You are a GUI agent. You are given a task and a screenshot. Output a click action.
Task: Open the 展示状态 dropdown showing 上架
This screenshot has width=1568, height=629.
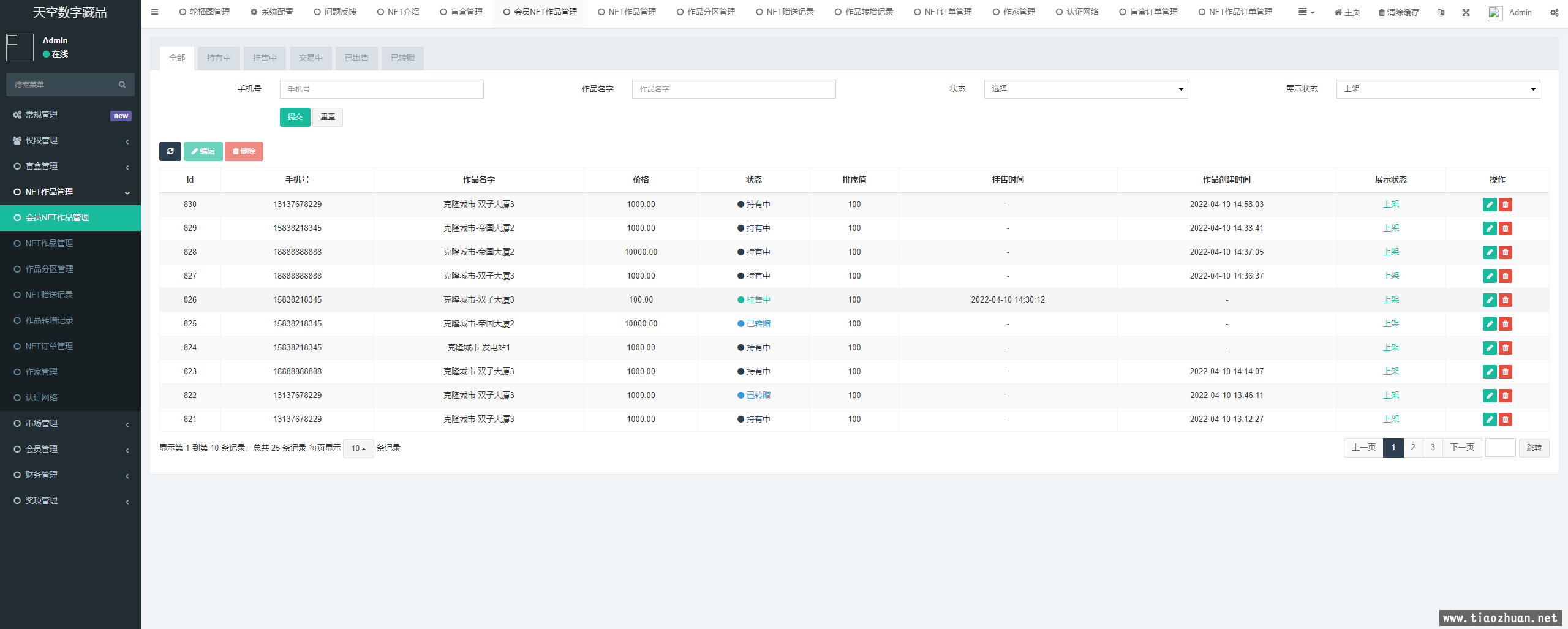click(x=1438, y=89)
